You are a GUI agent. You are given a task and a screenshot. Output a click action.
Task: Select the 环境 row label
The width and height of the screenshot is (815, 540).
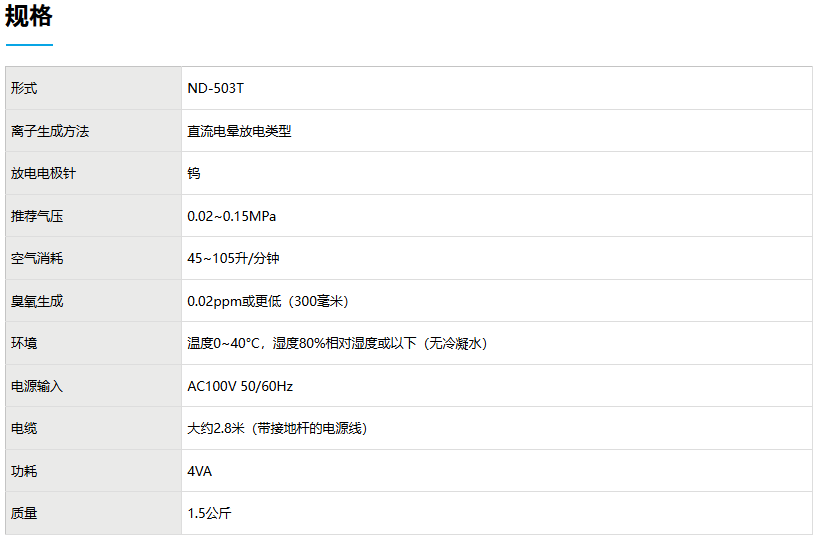click(24, 343)
